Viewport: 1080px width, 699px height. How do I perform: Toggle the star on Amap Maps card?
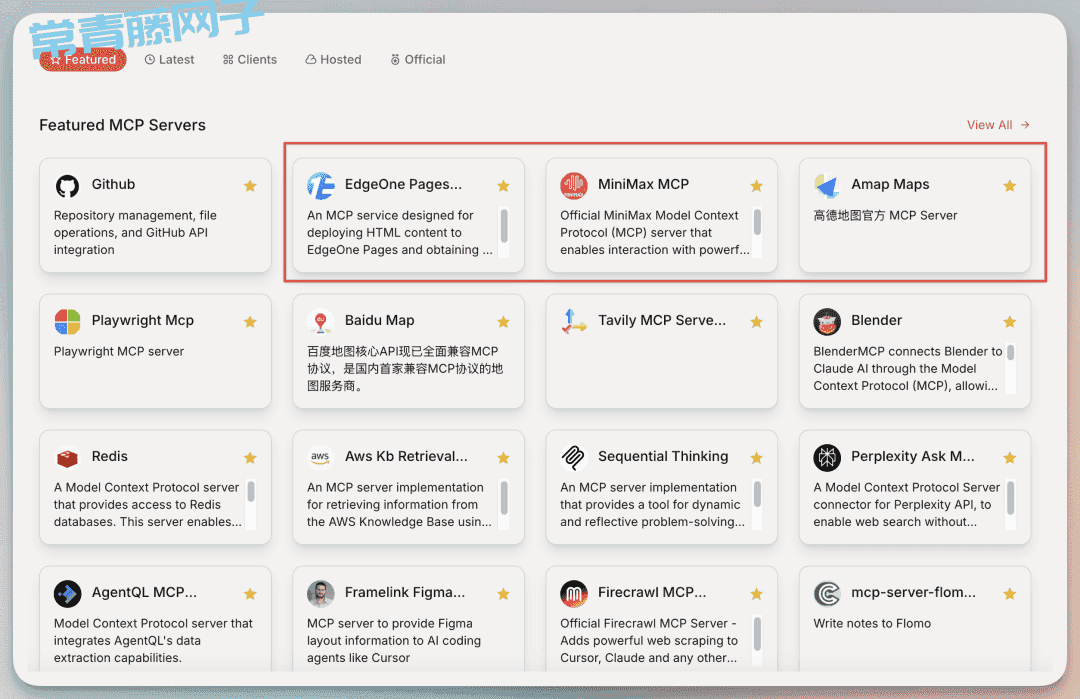coord(1010,186)
